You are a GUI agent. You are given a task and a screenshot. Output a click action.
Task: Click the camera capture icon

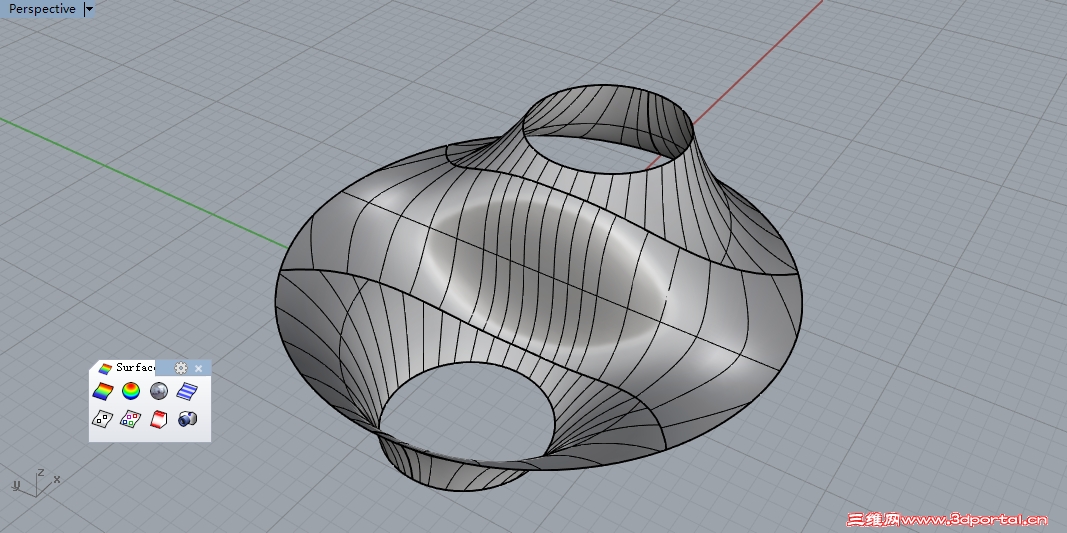pos(187,419)
